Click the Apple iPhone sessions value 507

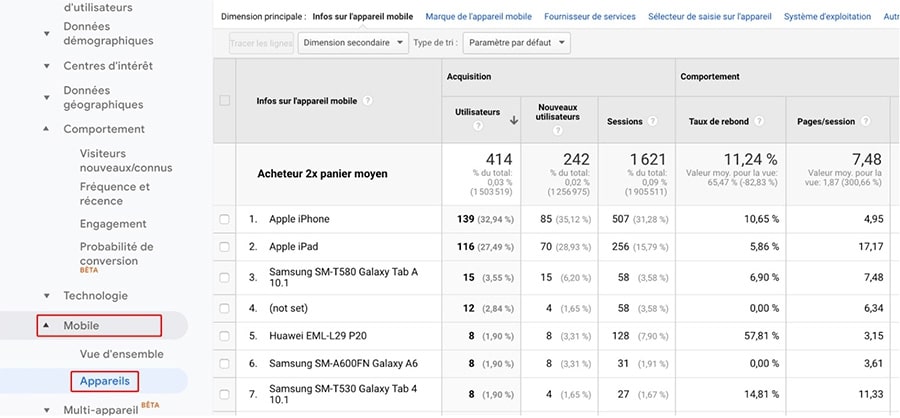[620, 219]
